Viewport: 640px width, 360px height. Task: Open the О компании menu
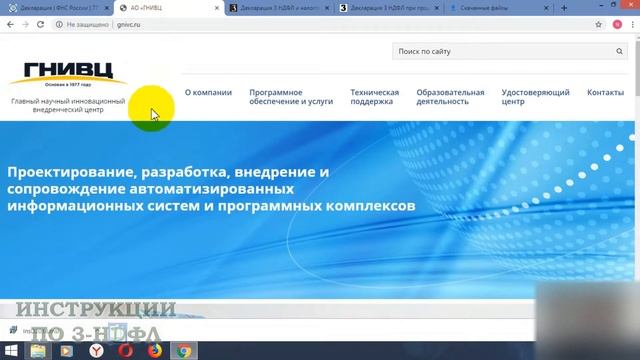[x=208, y=93]
